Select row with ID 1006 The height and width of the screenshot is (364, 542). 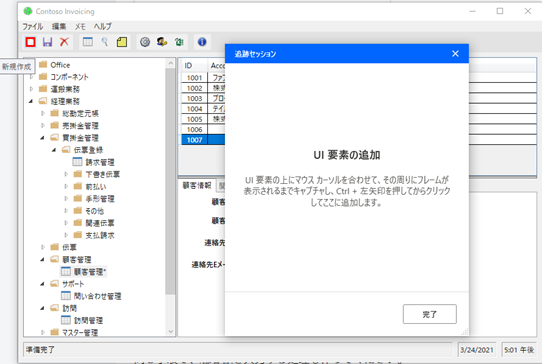coord(194,130)
